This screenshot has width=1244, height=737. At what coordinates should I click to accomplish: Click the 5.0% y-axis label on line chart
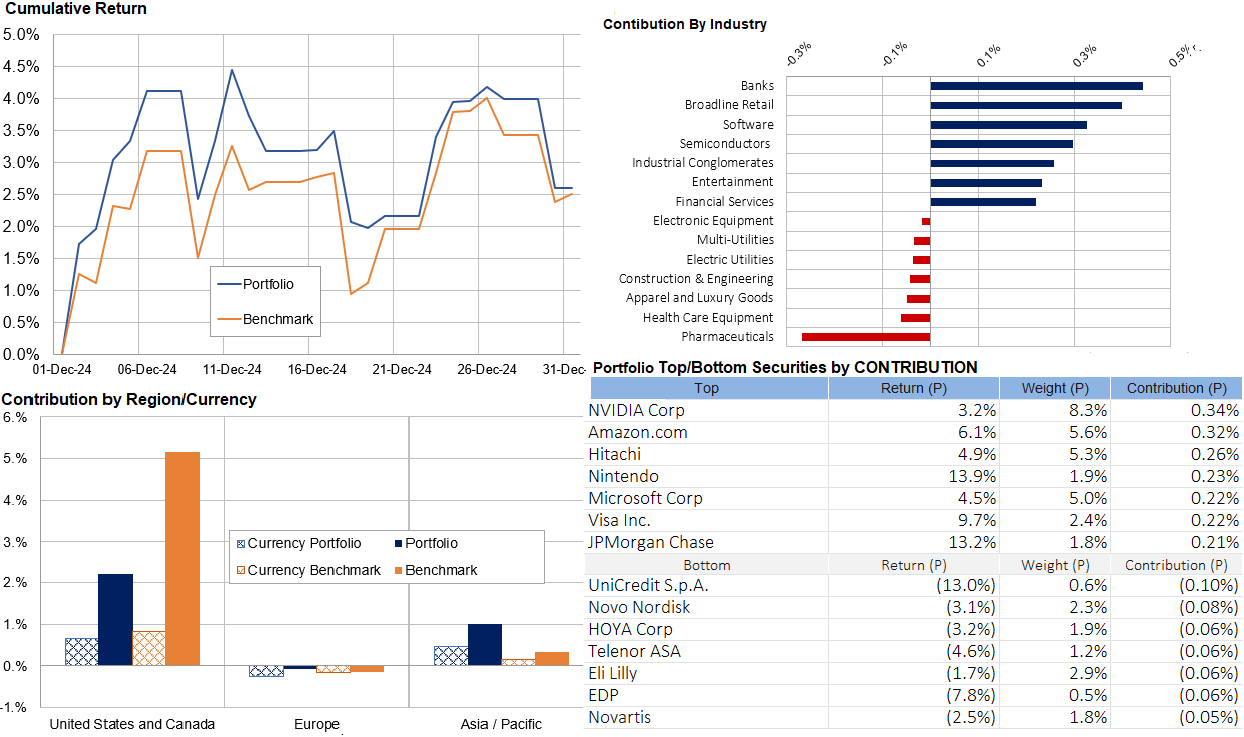[21, 34]
